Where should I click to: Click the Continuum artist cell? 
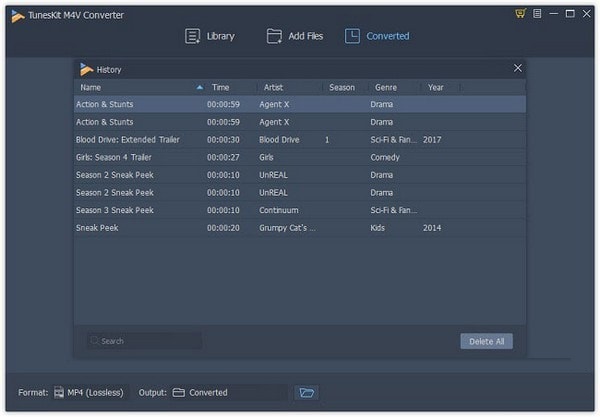coord(279,210)
